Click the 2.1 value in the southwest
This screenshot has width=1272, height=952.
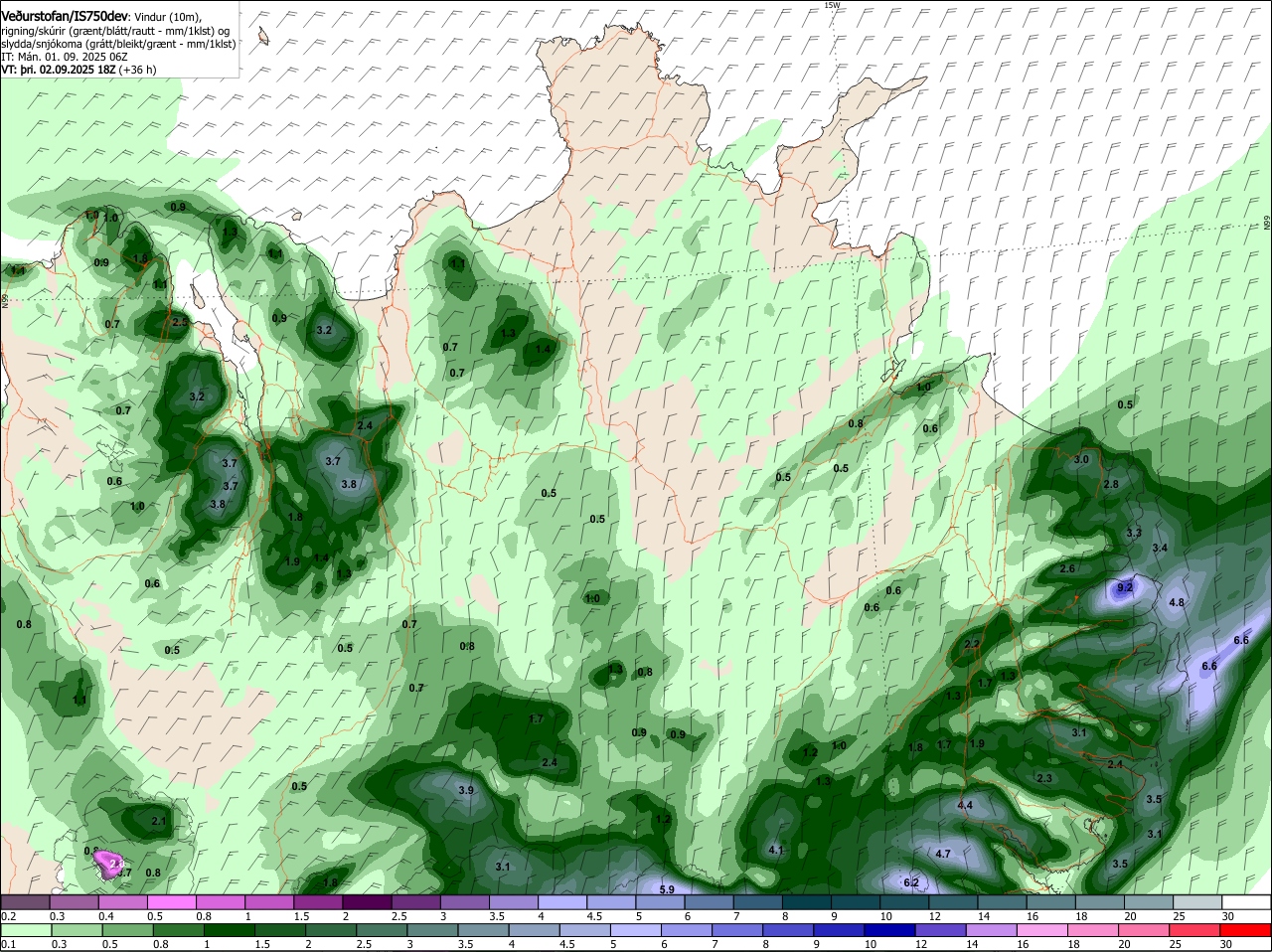tap(159, 822)
